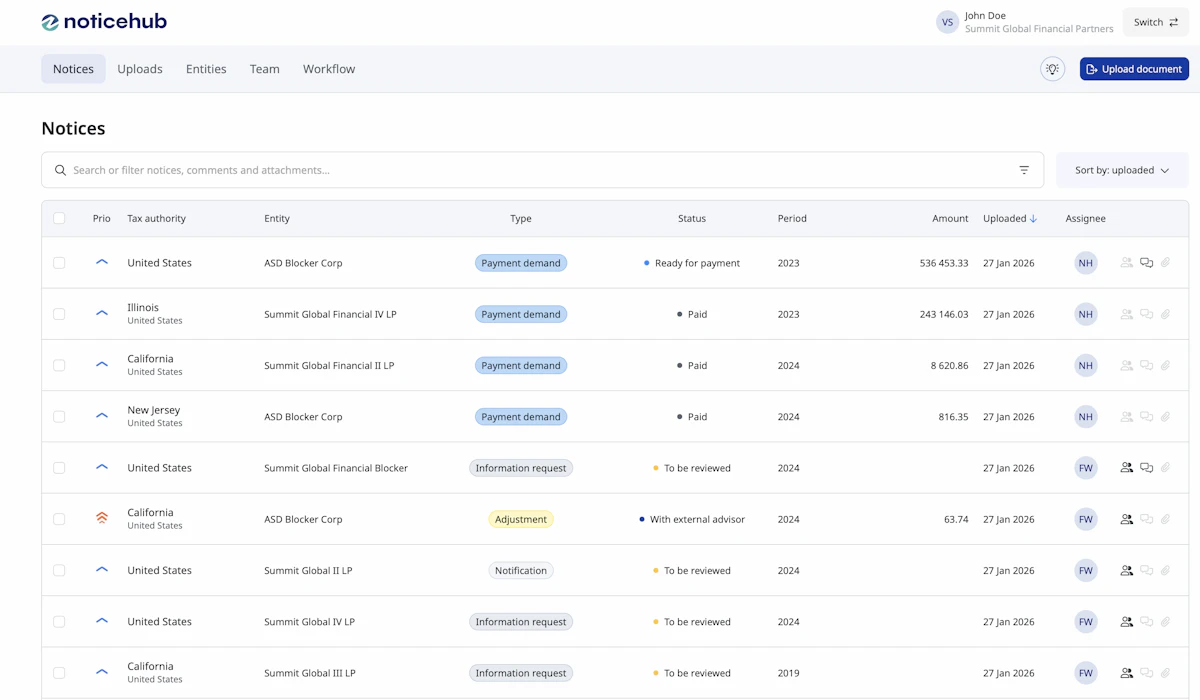Click the lightbulb tips icon
The image size is (1200, 700).
(1052, 69)
